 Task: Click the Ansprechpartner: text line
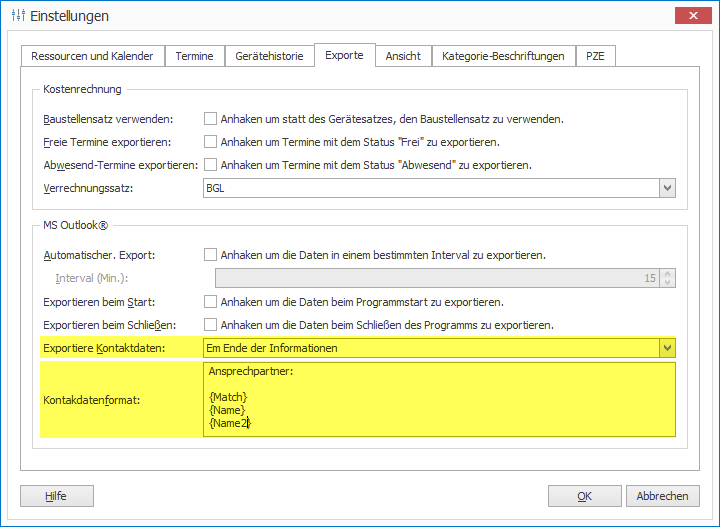(x=251, y=371)
